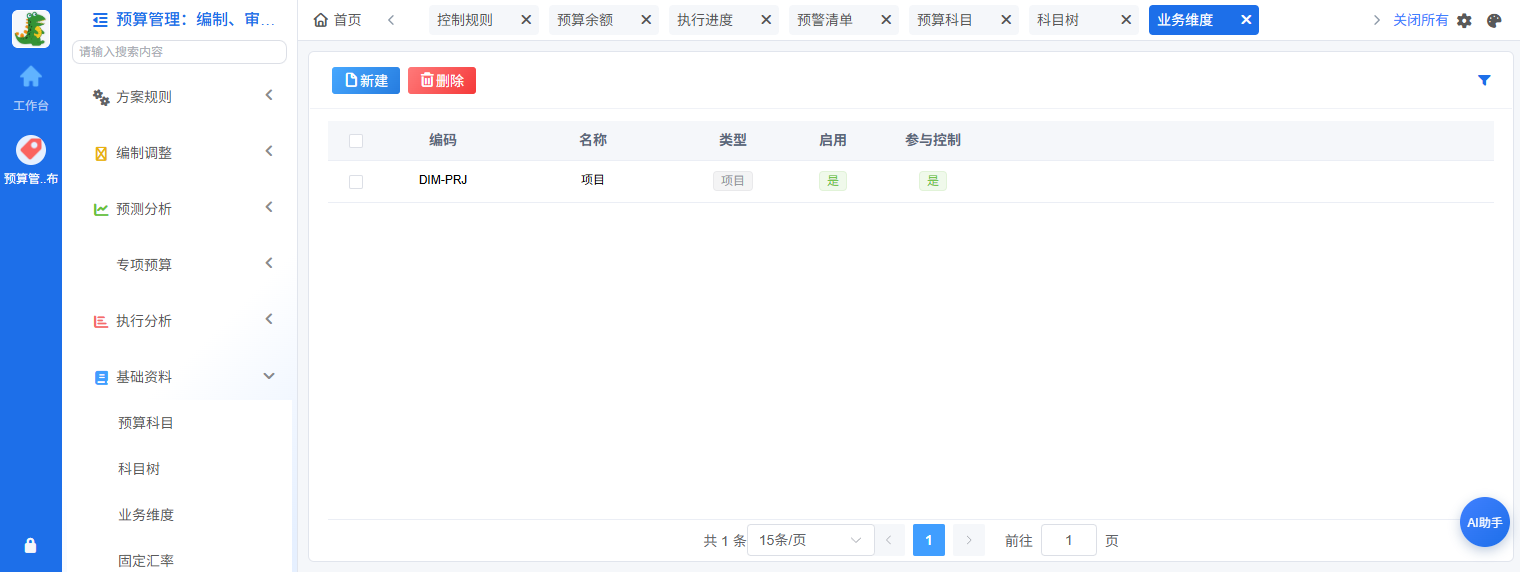
Task: Focus the sidebar search box
Action: [180, 52]
